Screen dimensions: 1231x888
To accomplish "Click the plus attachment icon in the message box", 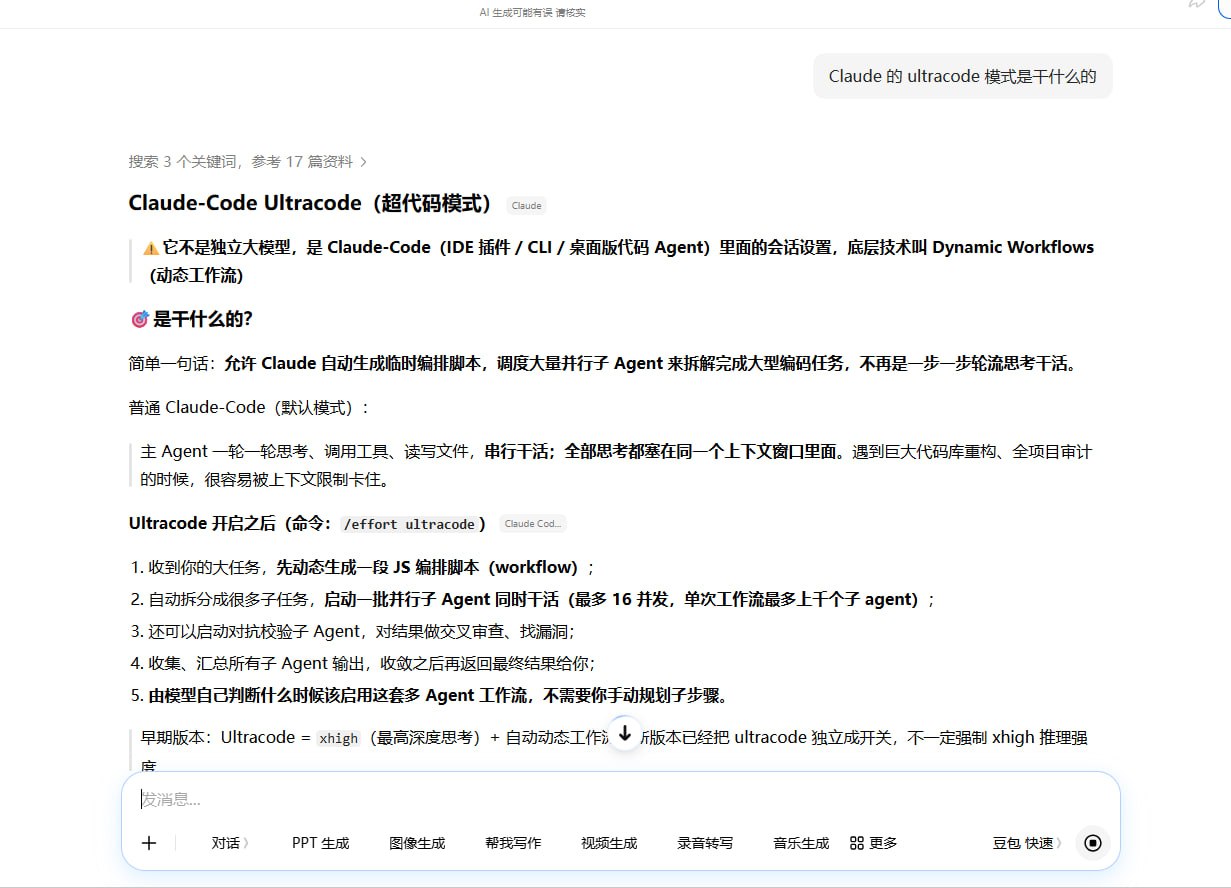I will click(149, 843).
